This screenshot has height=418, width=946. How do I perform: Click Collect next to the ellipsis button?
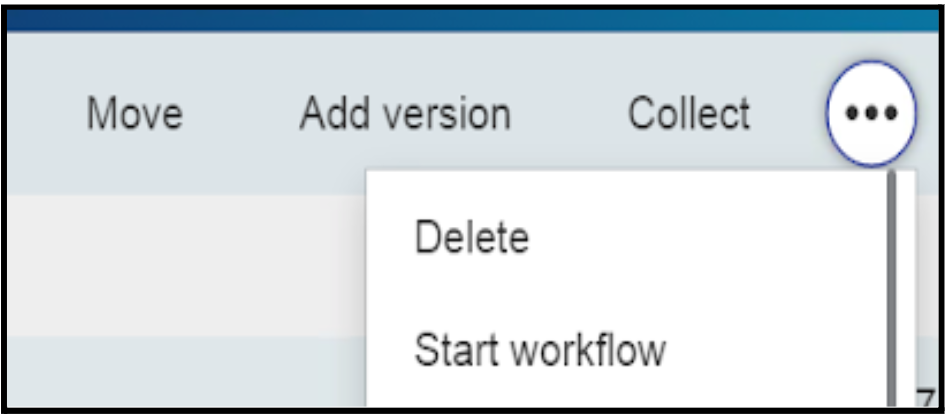(689, 115)
